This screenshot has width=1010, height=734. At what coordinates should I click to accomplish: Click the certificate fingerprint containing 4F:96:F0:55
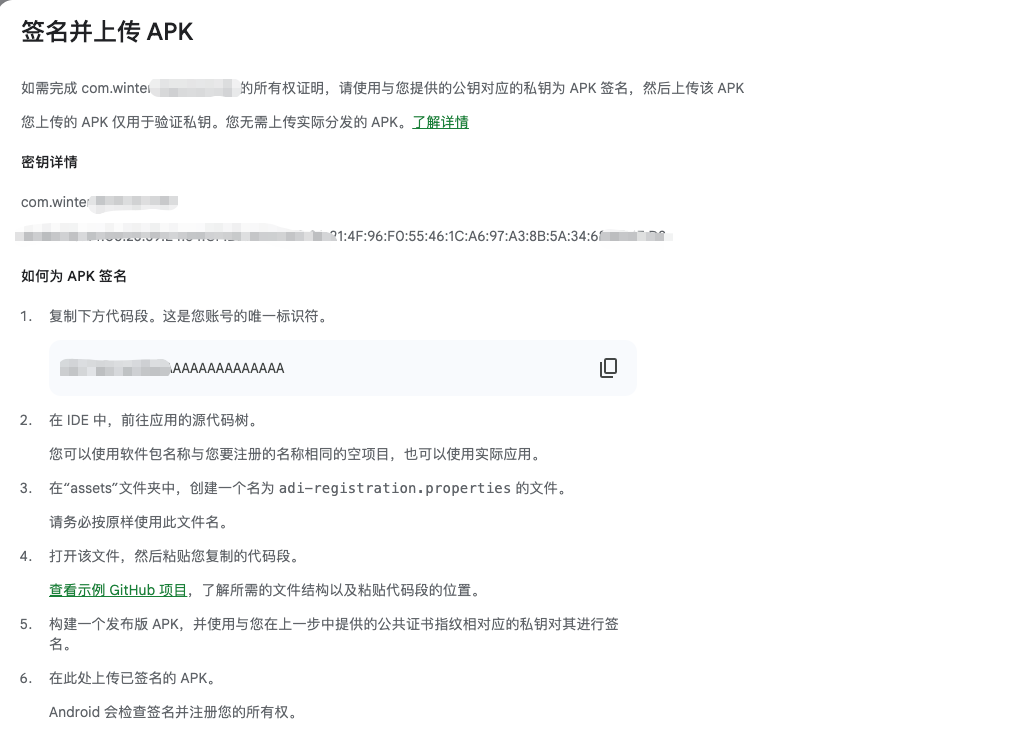[x=343, y=236]
